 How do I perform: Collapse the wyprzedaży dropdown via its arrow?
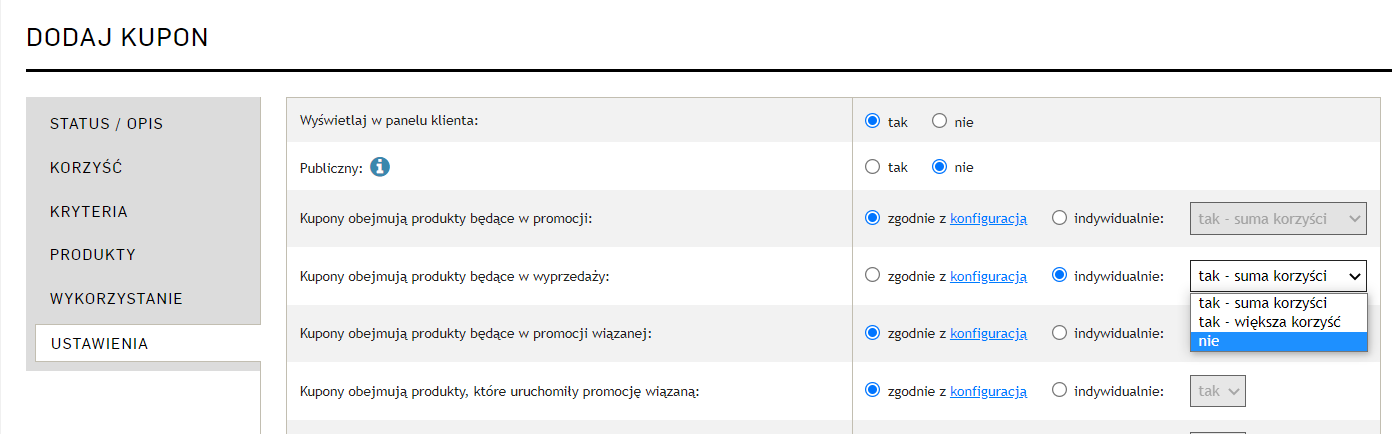[x=1354, y=276]
